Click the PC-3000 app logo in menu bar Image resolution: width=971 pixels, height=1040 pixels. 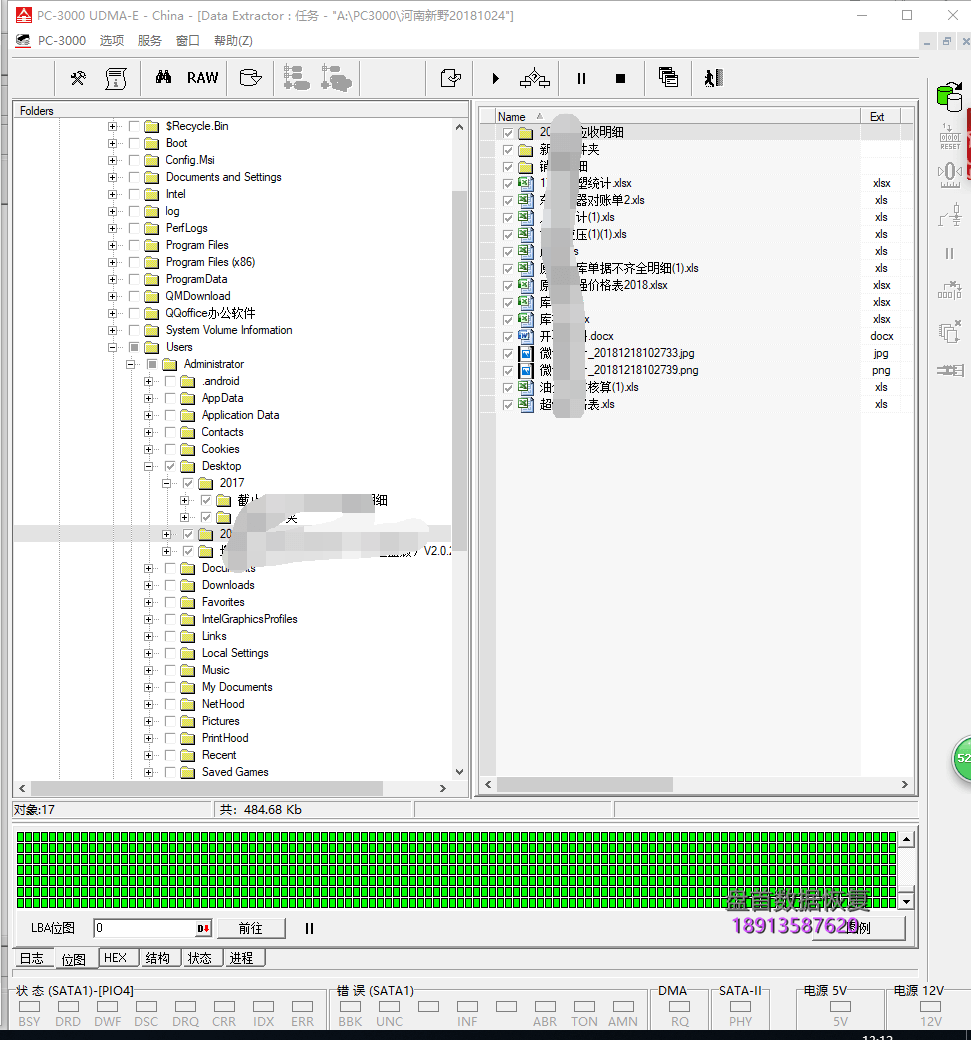(x=23, y=40)
